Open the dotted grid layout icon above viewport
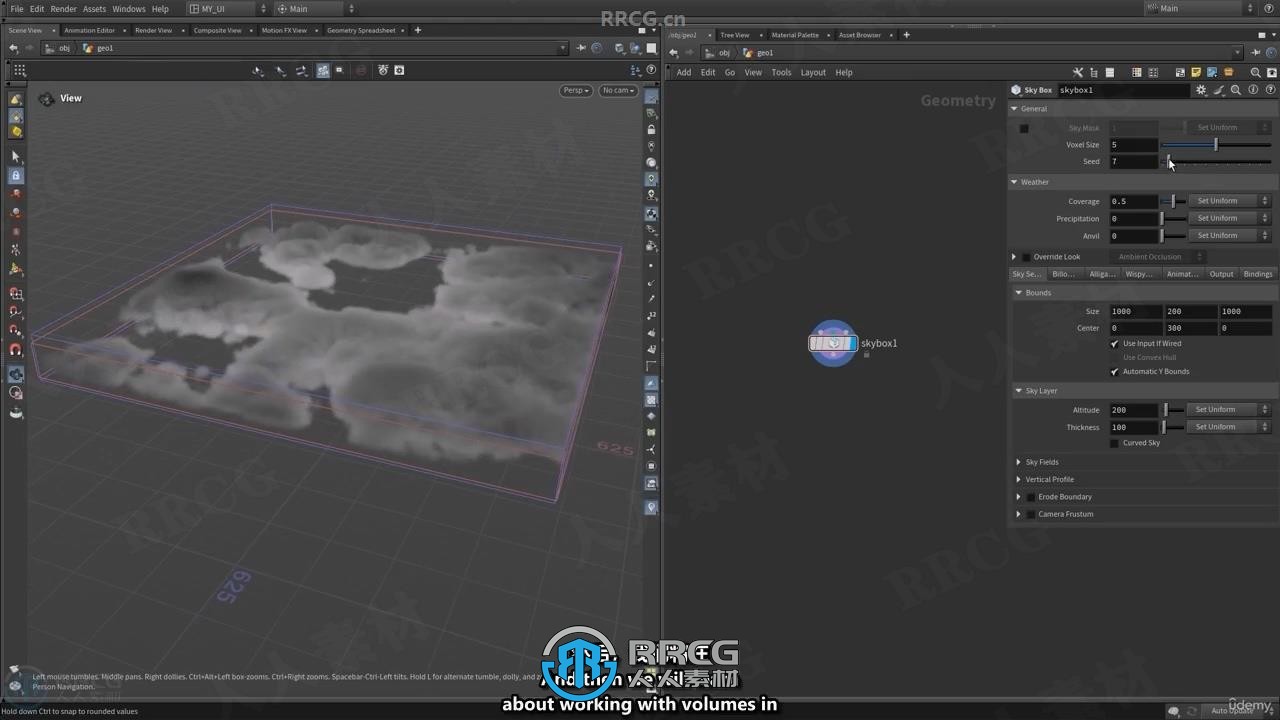Viewport: 1280px width, 720px height. coord(19,70)
